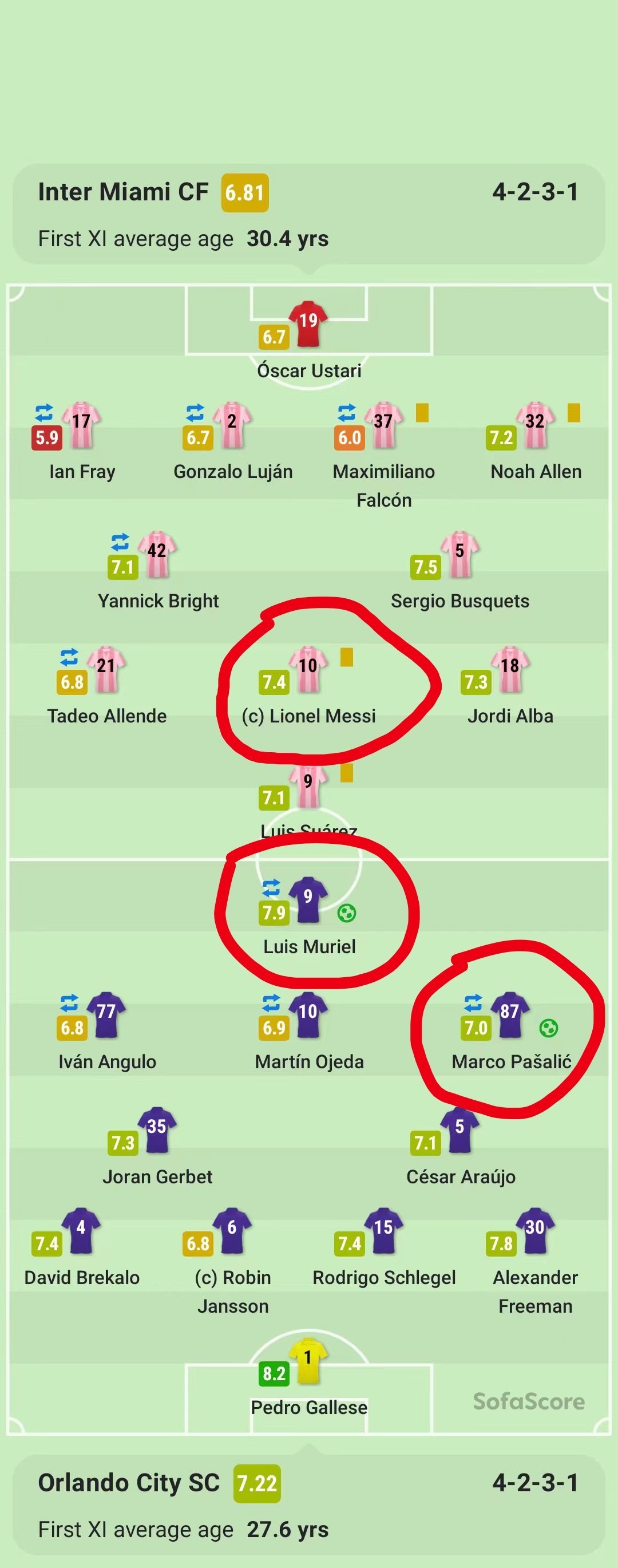618x1568 pixels.
Task: Open Inter Miami CF 6.81 team rating
Action: click(245, 193)
